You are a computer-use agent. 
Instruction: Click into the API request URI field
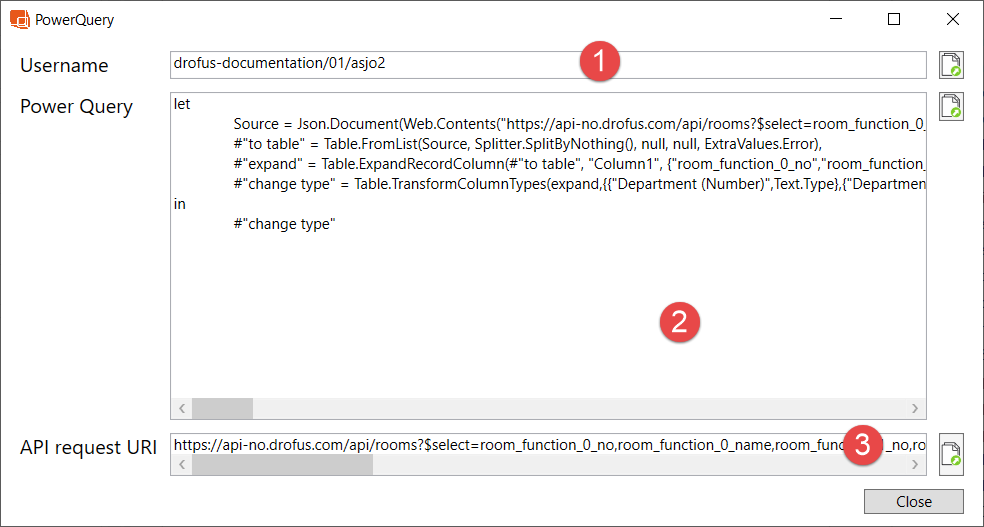(500, 443)
